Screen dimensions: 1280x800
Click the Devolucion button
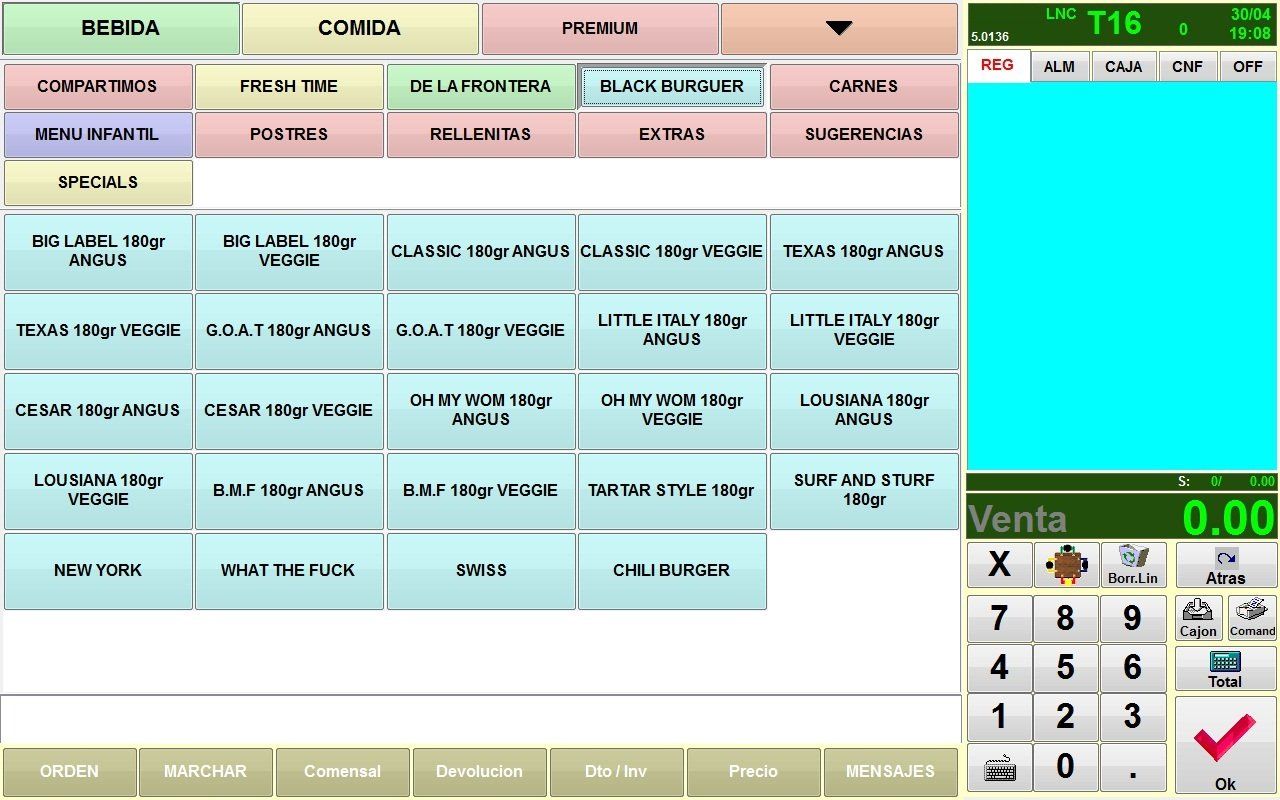pos(480,772)
